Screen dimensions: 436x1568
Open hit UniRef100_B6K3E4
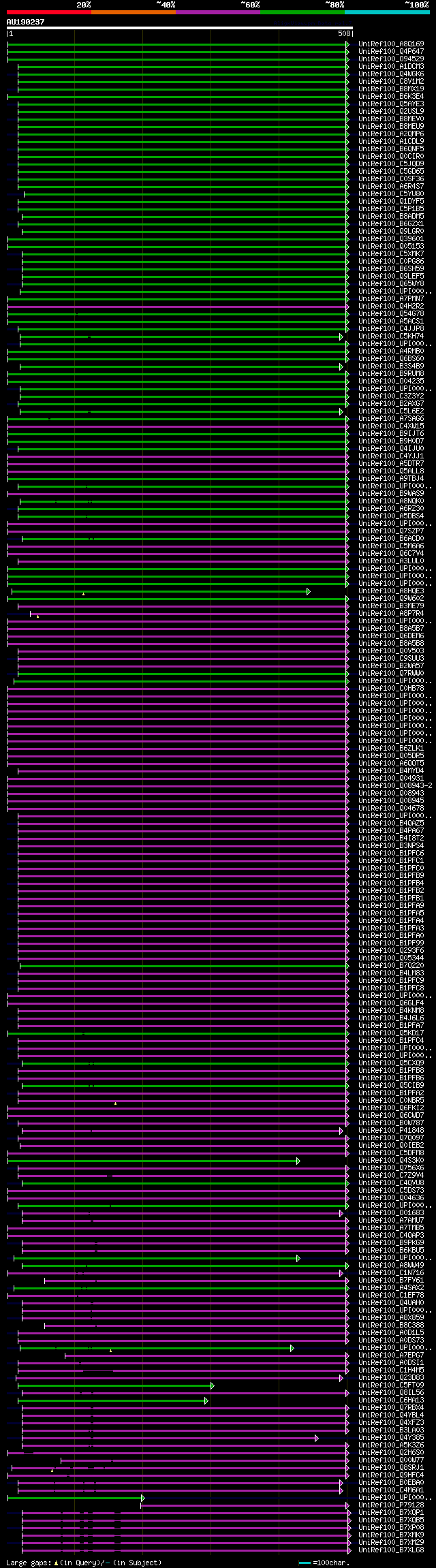(391, 96)
